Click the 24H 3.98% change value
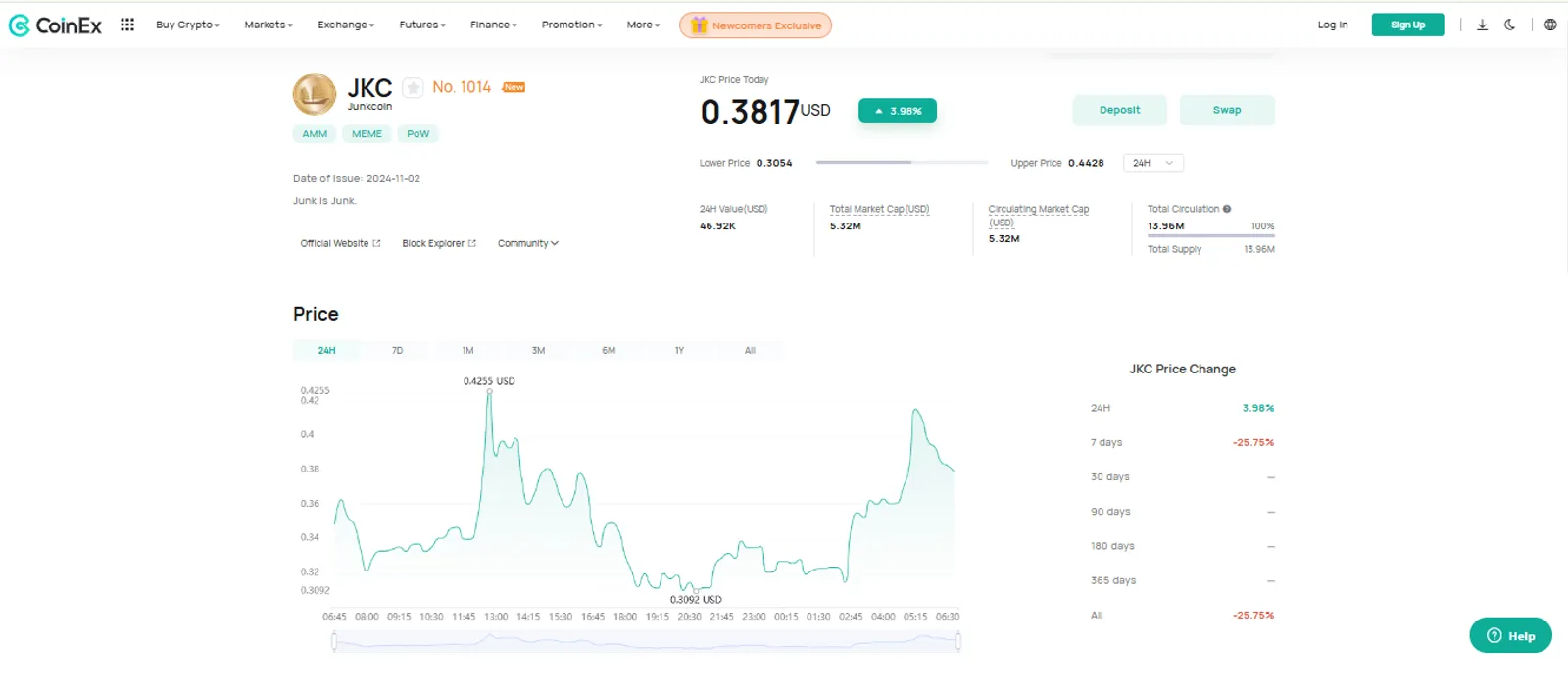The height and width of the screenshot is (695, 1568). (1258, 408)
